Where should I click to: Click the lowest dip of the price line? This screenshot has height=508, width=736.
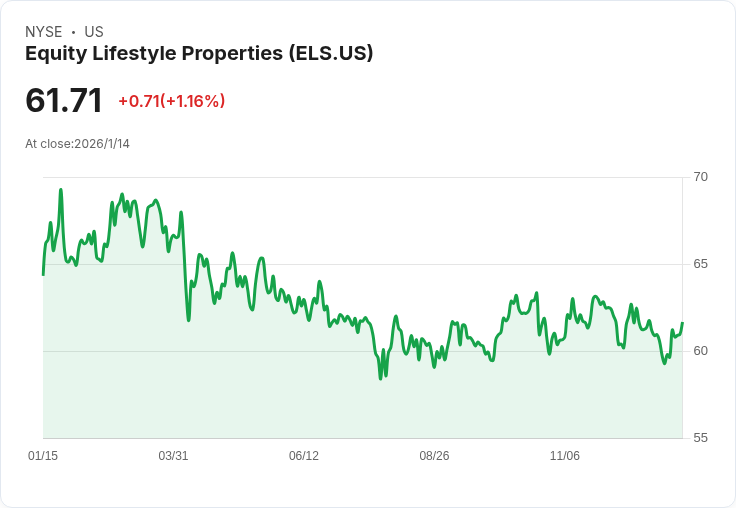[380, 378]
